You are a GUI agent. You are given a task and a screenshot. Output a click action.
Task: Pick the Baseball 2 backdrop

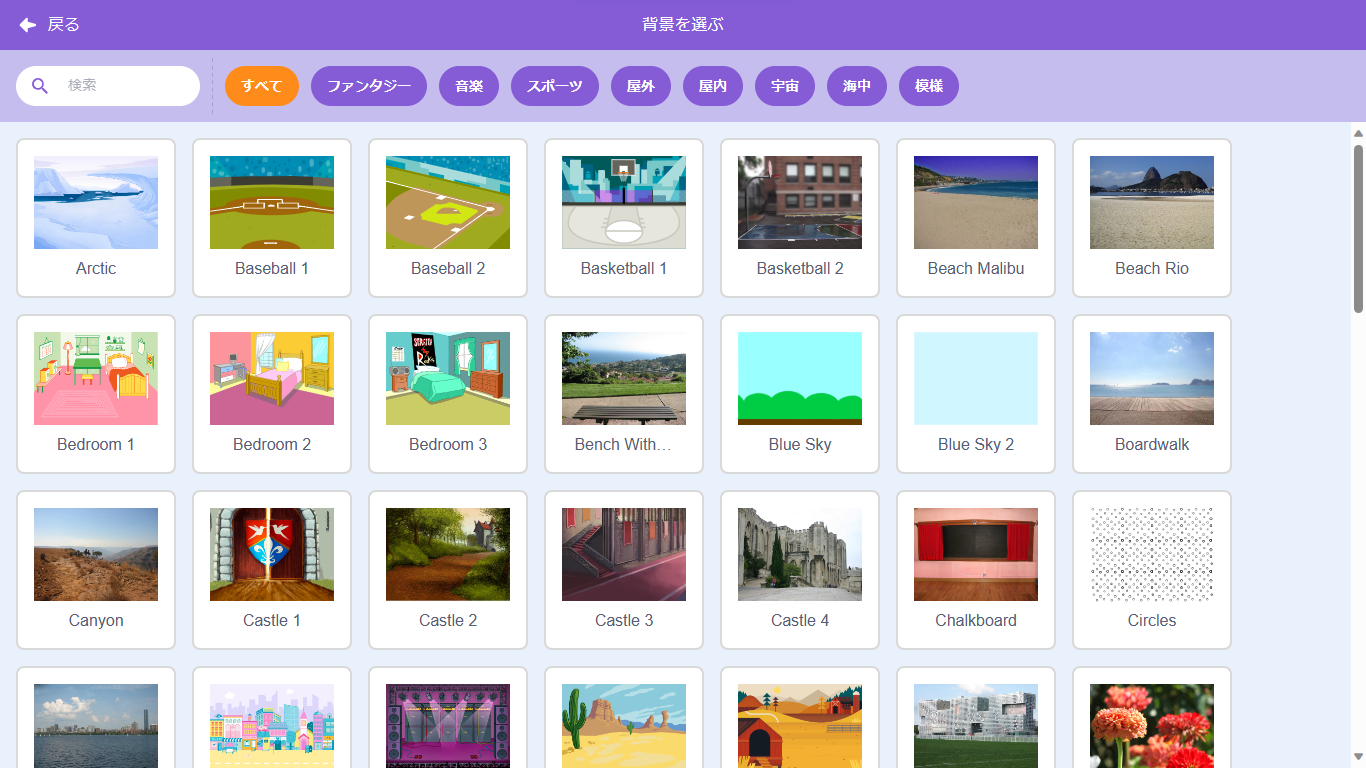click(448, 218)
